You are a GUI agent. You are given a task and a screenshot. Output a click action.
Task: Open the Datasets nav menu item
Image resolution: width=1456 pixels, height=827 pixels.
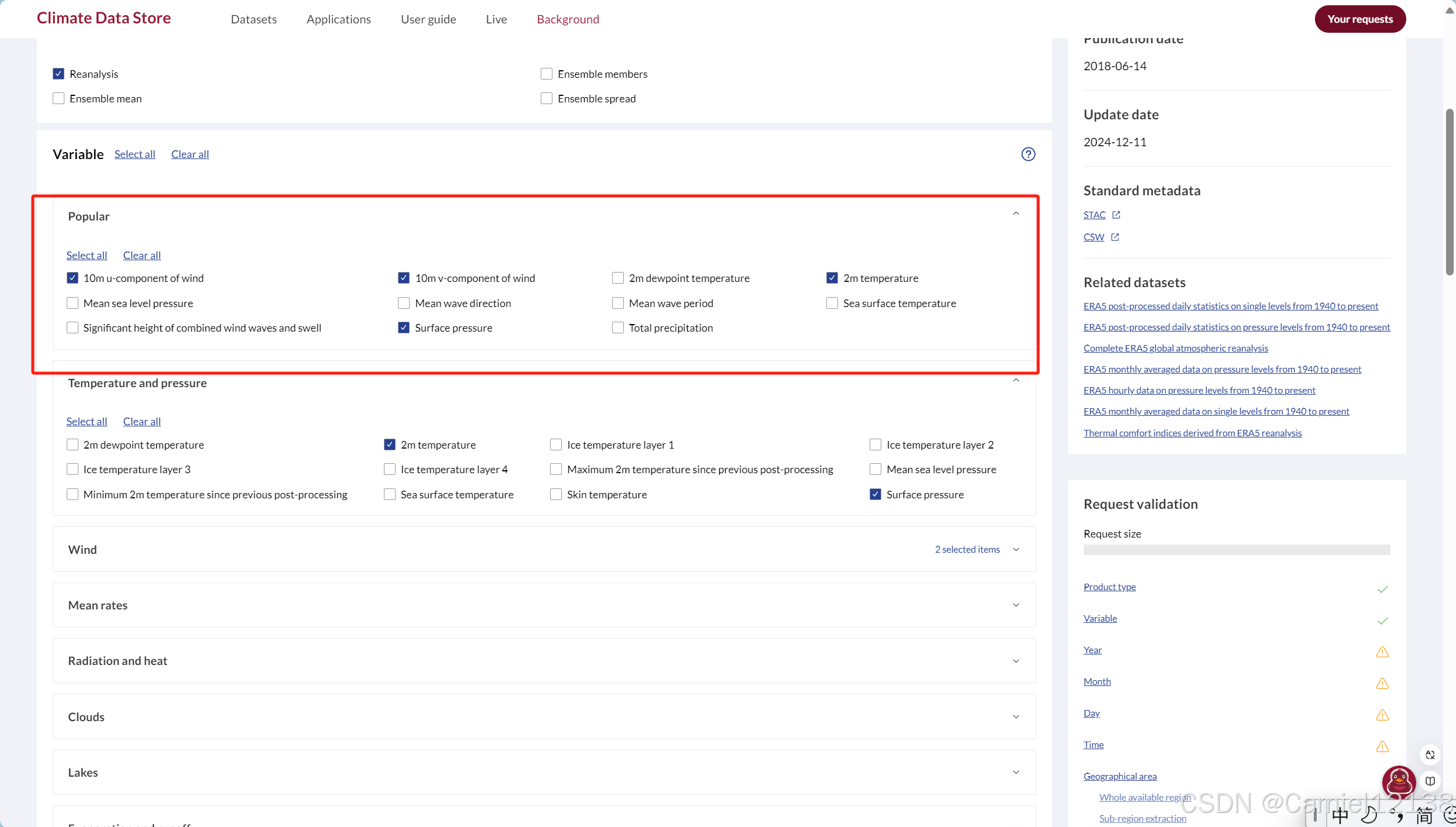click(253, 19)
